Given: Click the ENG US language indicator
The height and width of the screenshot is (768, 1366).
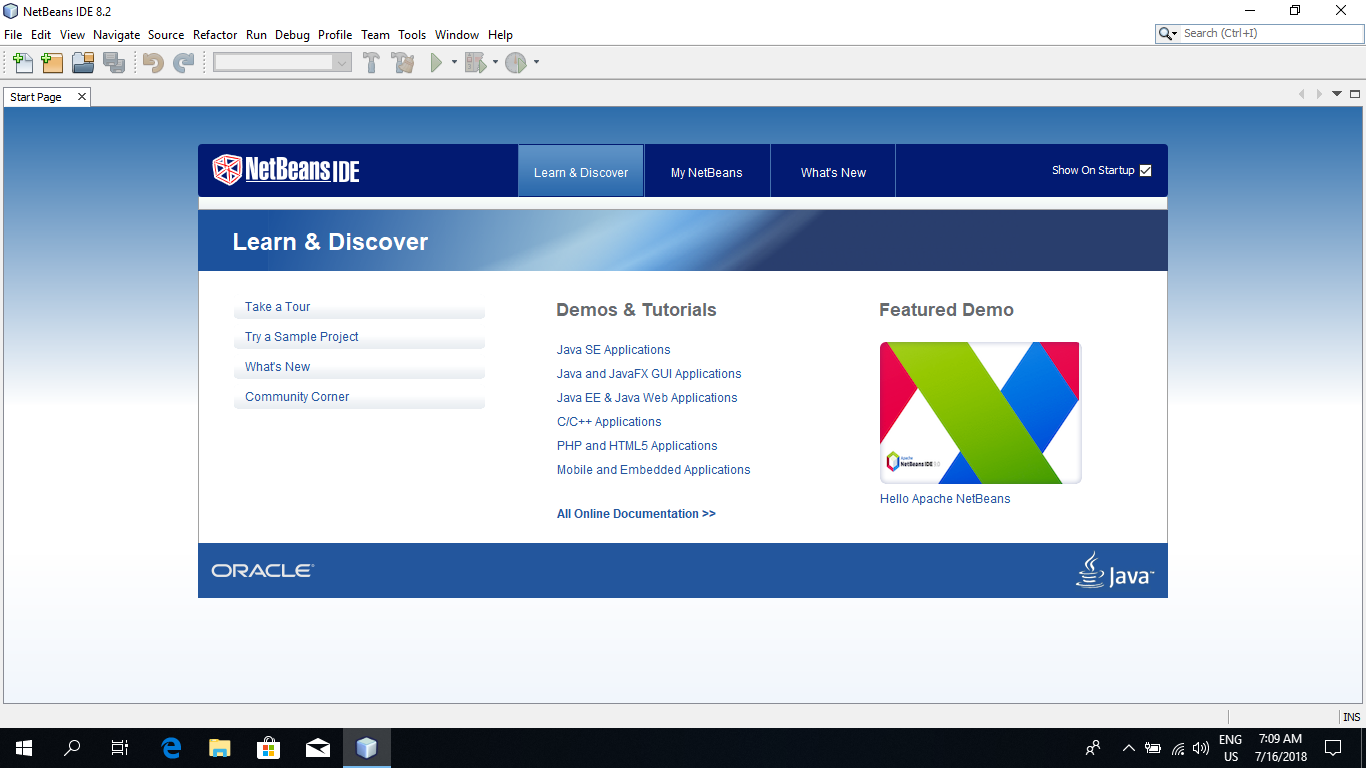Looking at the screenshot, I should 1230,748.
